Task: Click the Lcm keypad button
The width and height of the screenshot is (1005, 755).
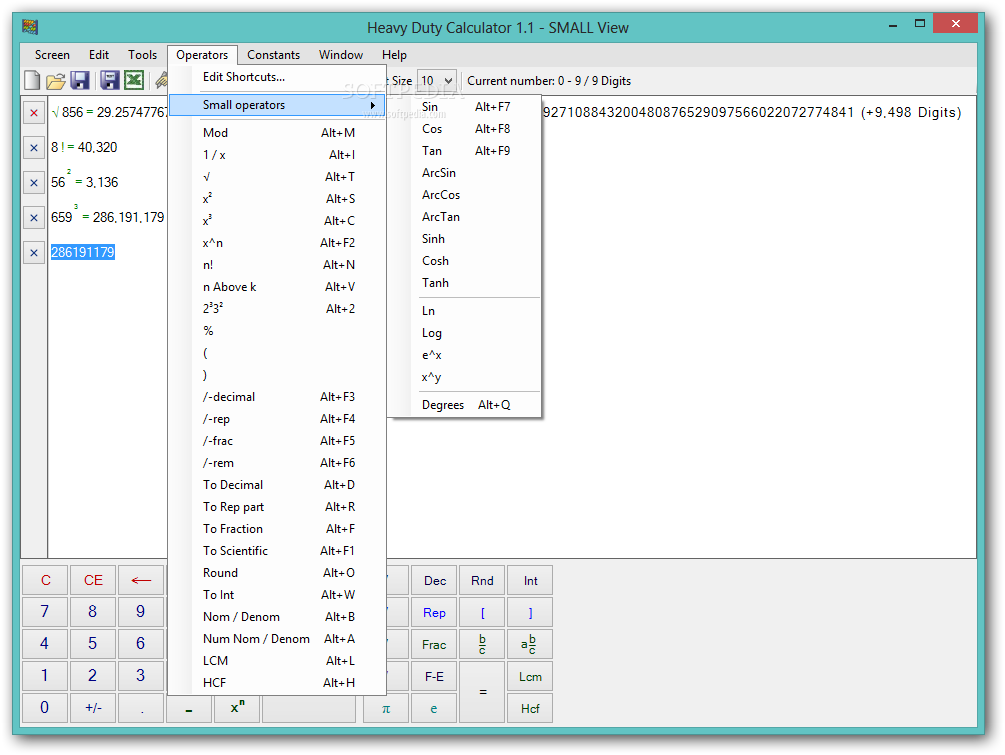Action: click(x=529, y=676)
